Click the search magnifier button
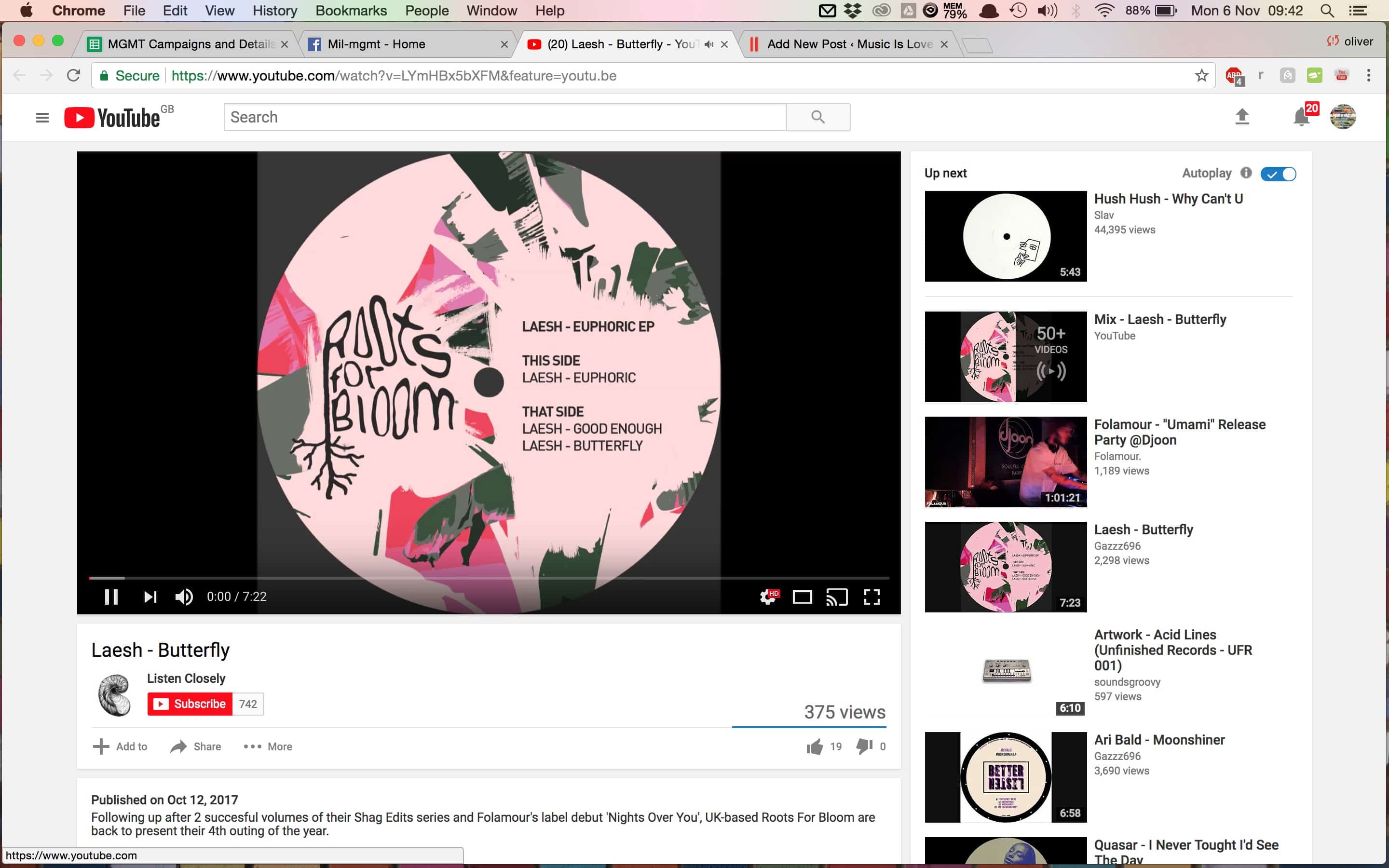 point(818,117)
